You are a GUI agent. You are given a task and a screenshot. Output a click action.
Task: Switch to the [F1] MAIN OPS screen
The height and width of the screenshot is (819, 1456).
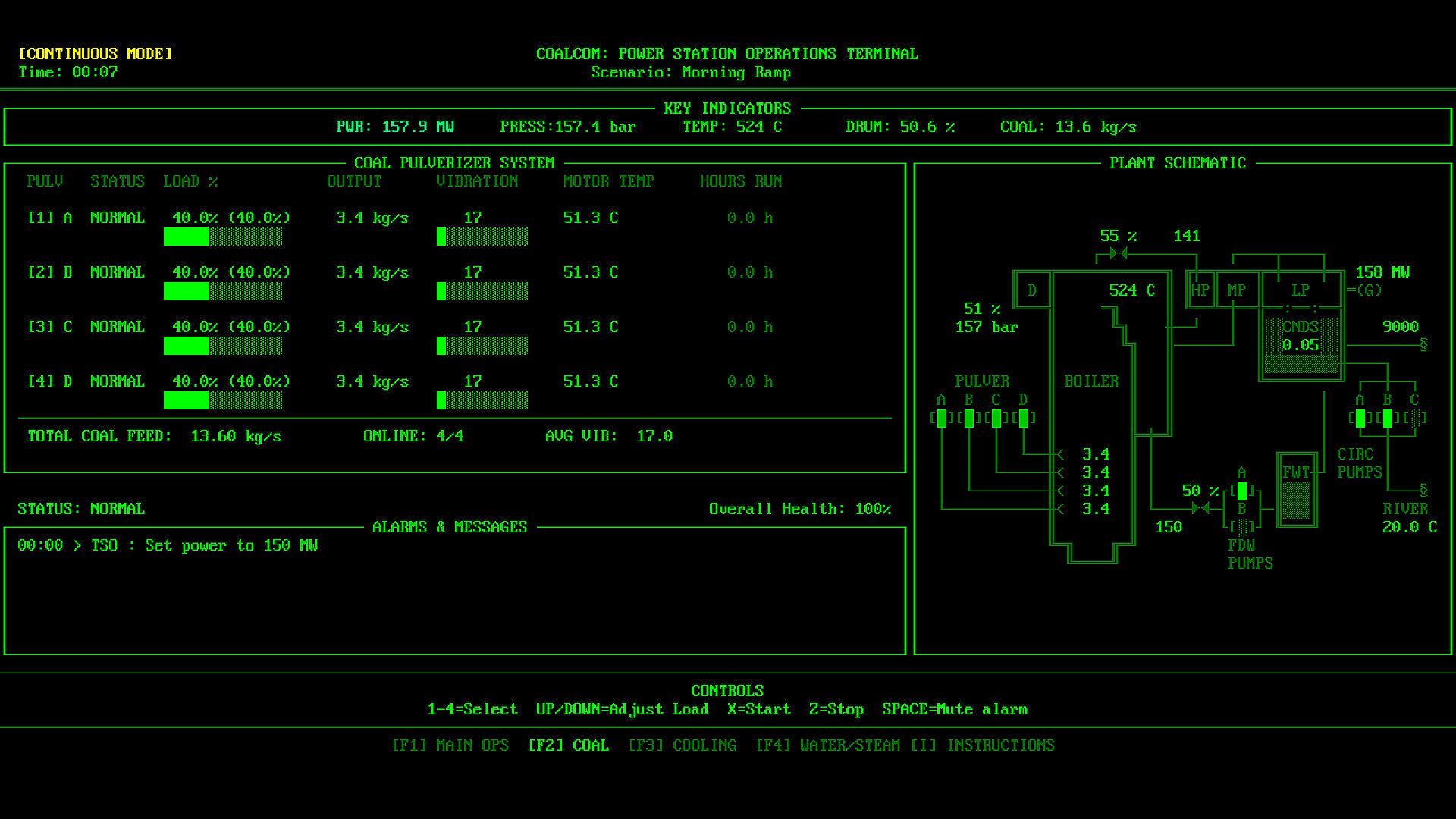[x=450, y=745]
